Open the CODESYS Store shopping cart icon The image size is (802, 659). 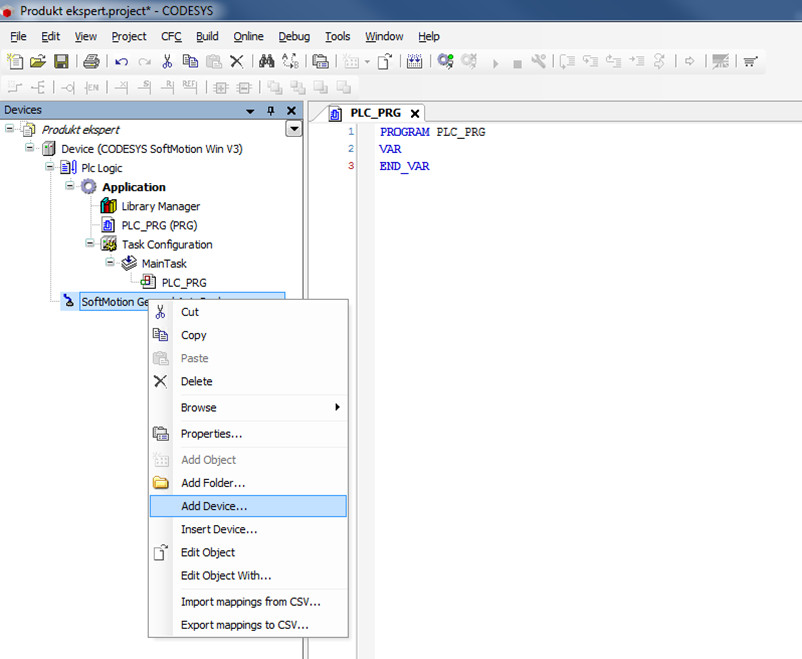coord(750,61)
